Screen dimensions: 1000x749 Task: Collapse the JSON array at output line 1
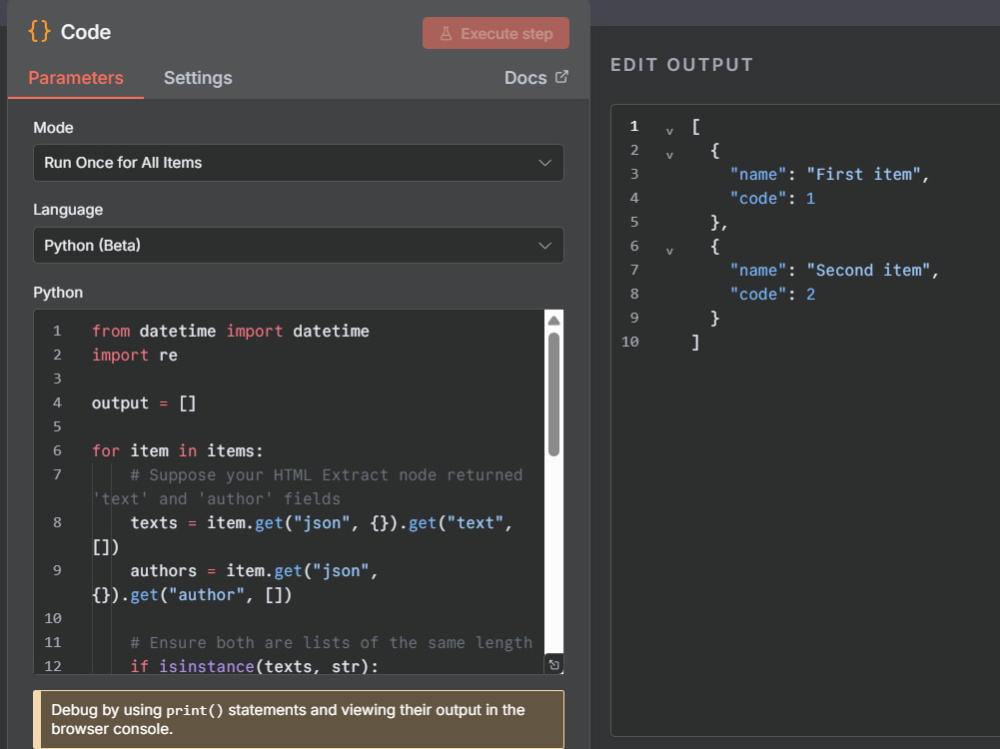point(669,131)
